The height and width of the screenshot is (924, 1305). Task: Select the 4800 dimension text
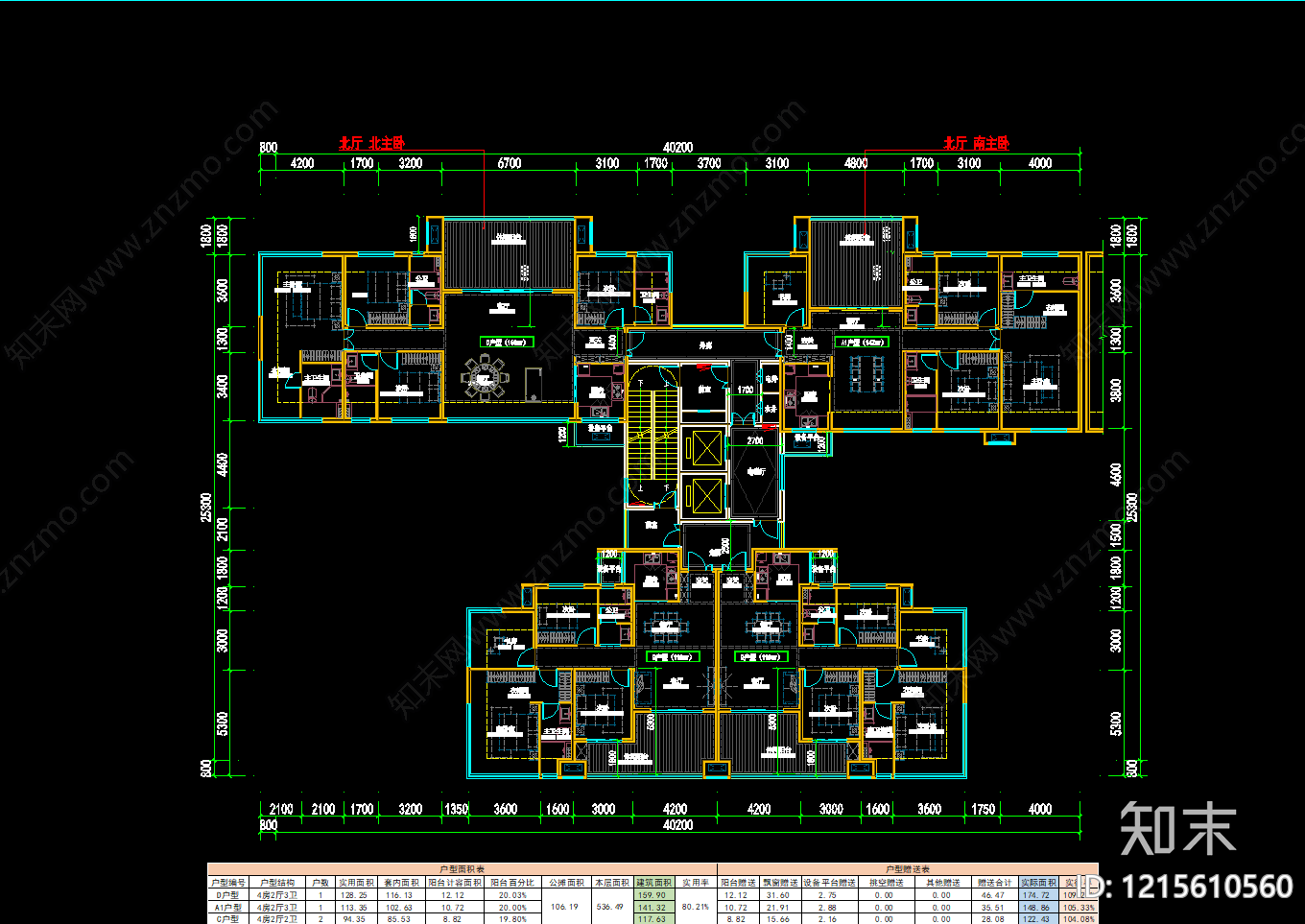(x=856, y=163)
